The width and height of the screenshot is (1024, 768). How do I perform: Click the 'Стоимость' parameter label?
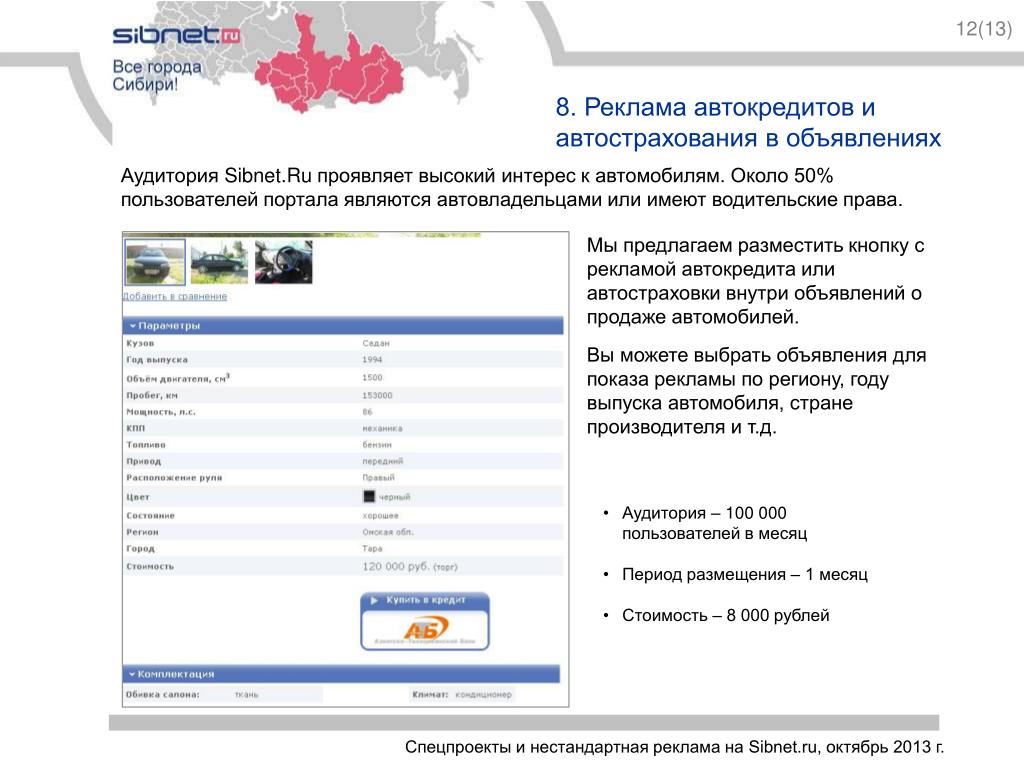[150, 566]
